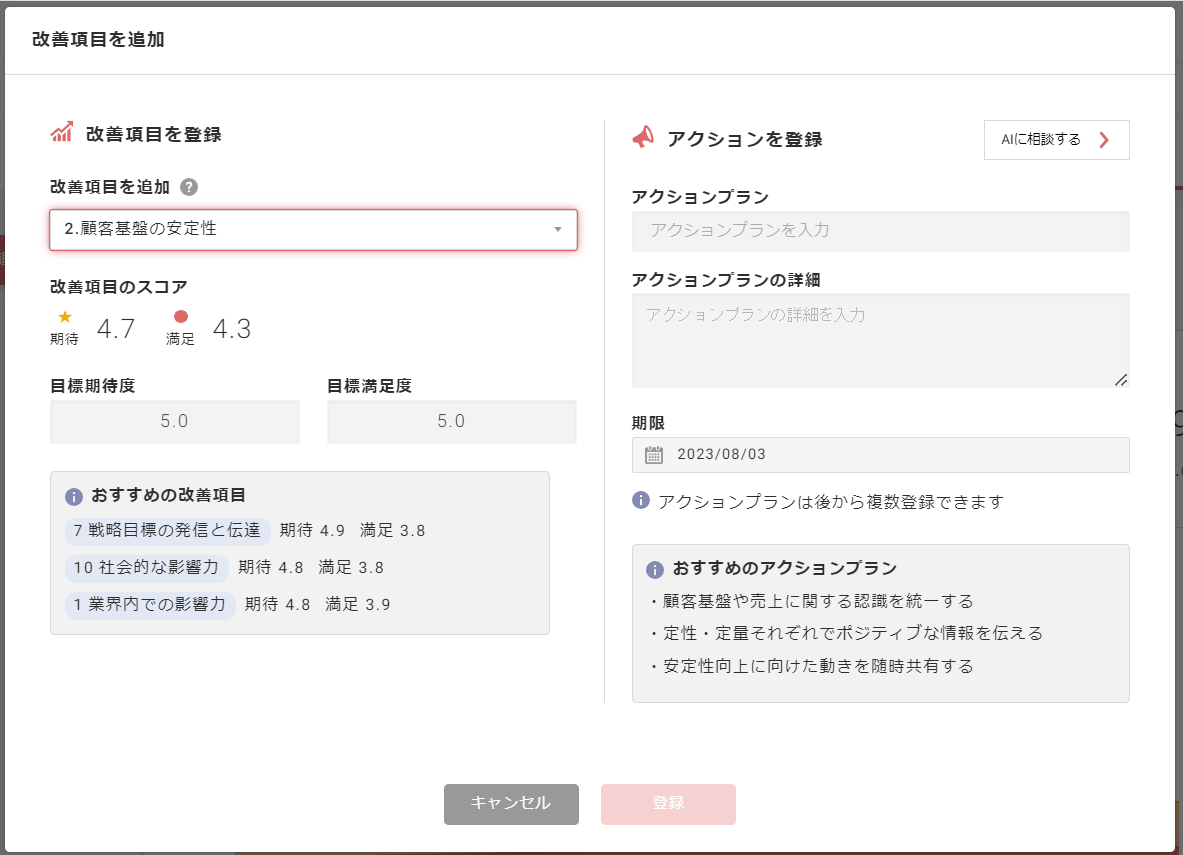This screenshot has width=1183, height=855.
Task: Click the calendar icon in the 期限 field
Action: tap(654, 455)
